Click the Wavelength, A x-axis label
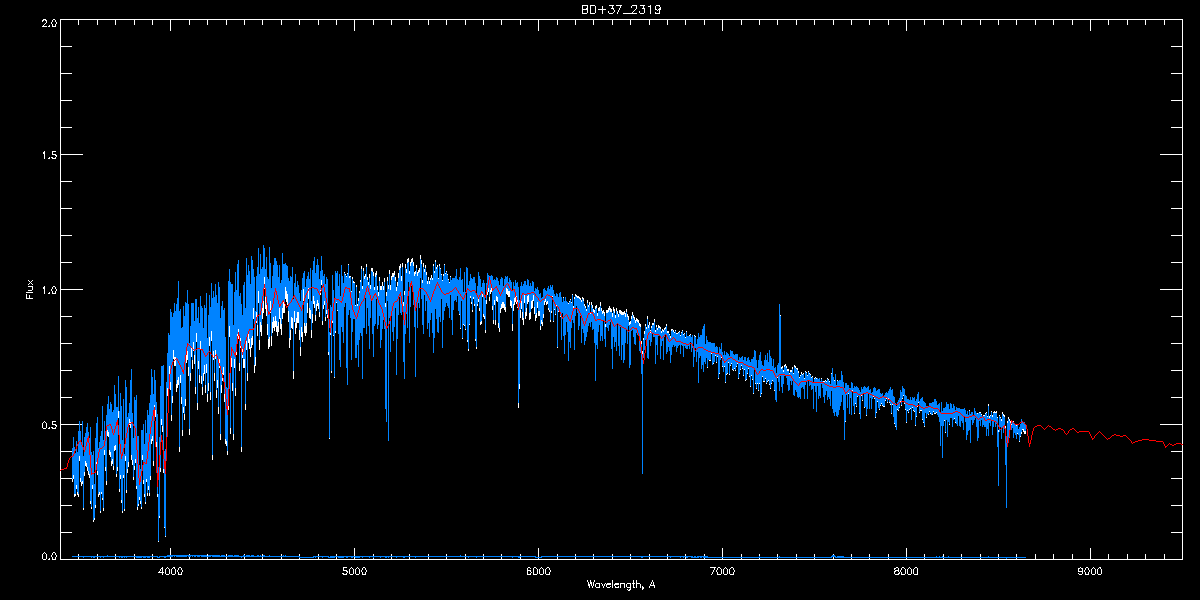 [621, 584]
